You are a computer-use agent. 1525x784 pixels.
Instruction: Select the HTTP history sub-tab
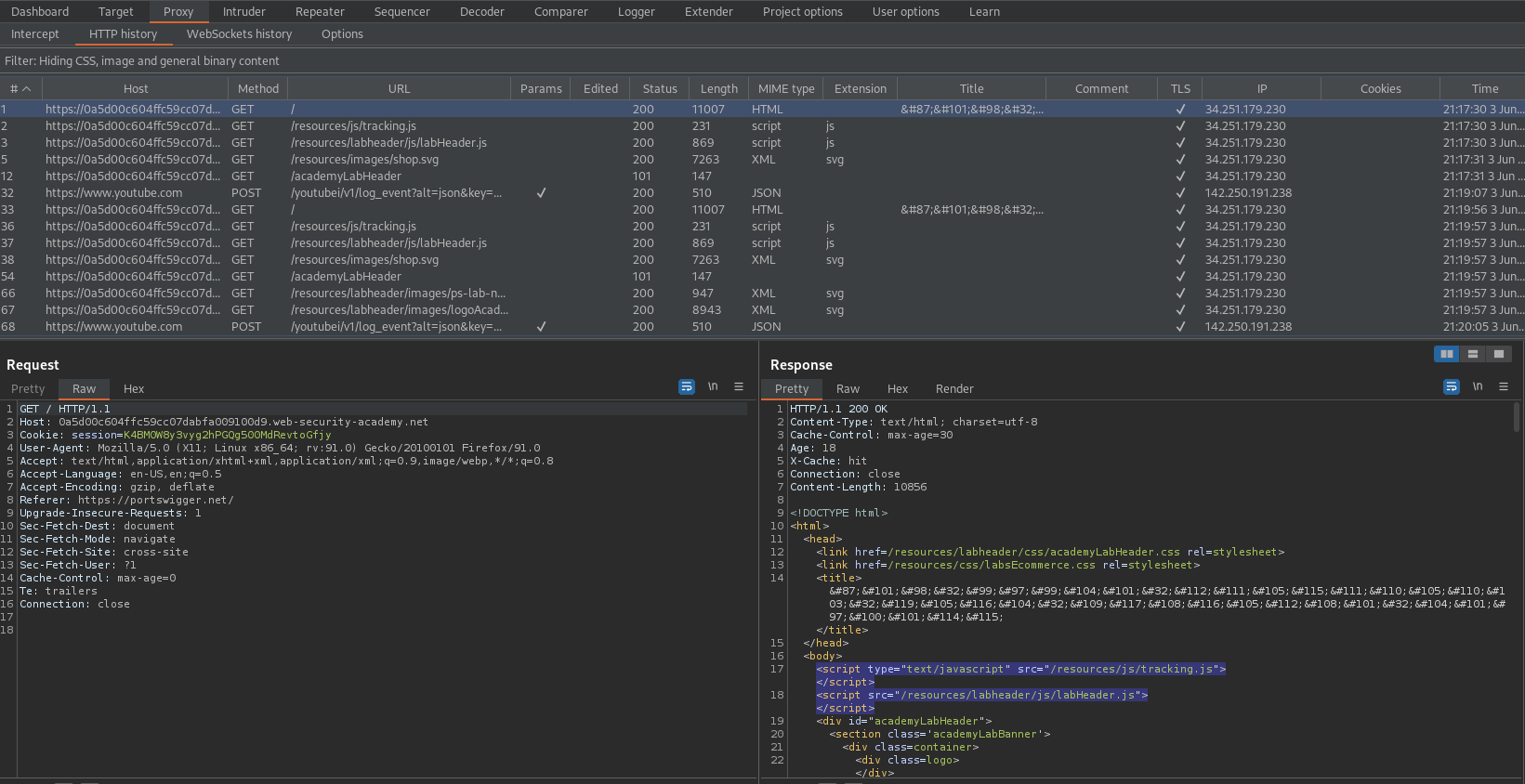click(124, 34)
